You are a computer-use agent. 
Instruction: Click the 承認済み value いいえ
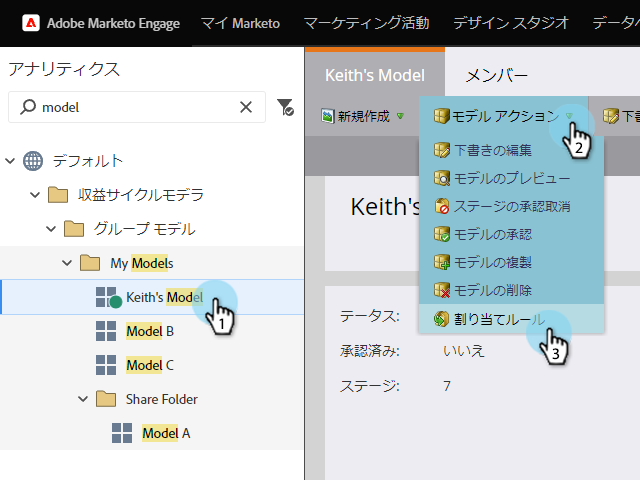coord(464,351)
